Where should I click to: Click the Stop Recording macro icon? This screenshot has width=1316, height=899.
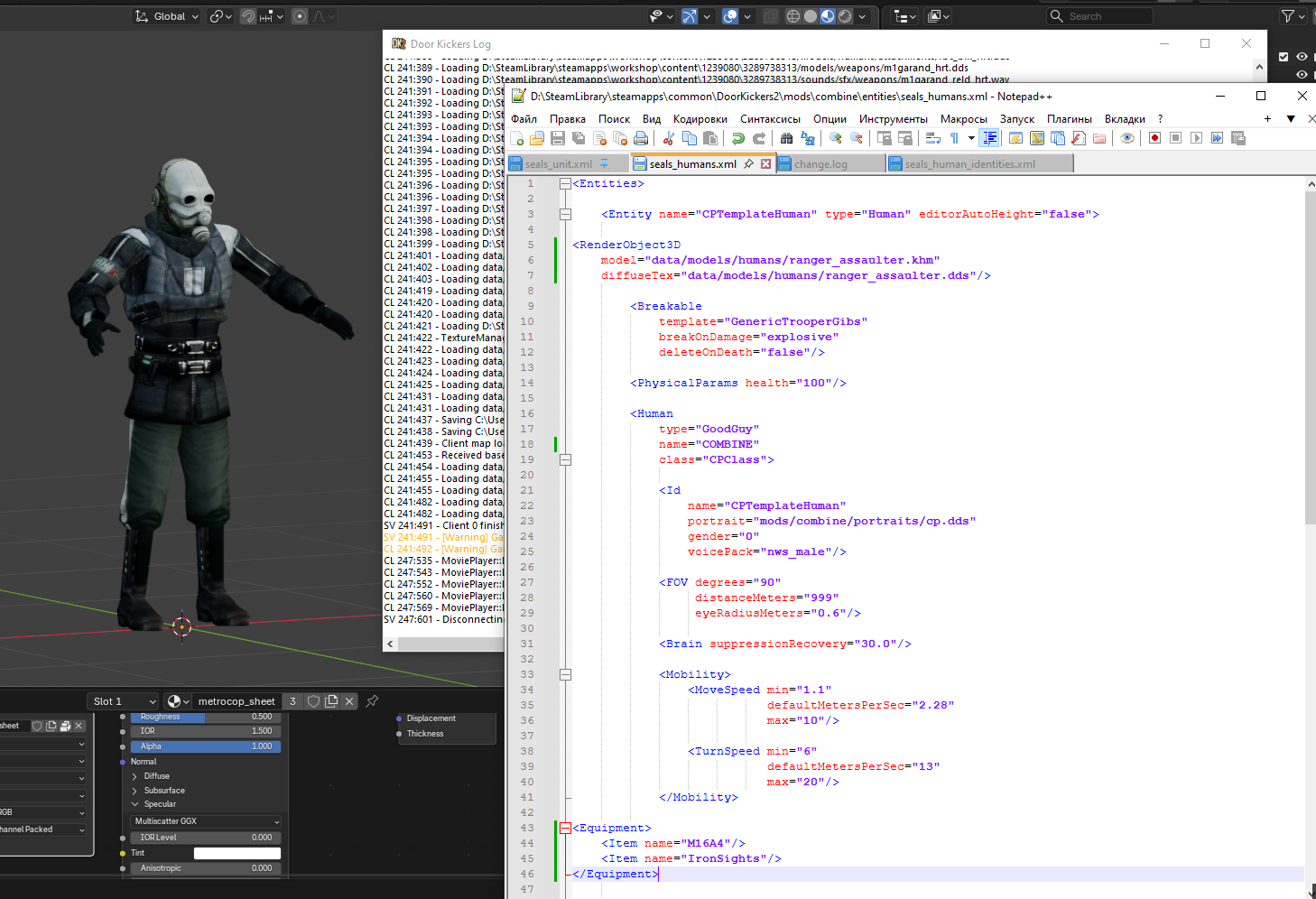pyautogui.click(x=1175, y=138)
